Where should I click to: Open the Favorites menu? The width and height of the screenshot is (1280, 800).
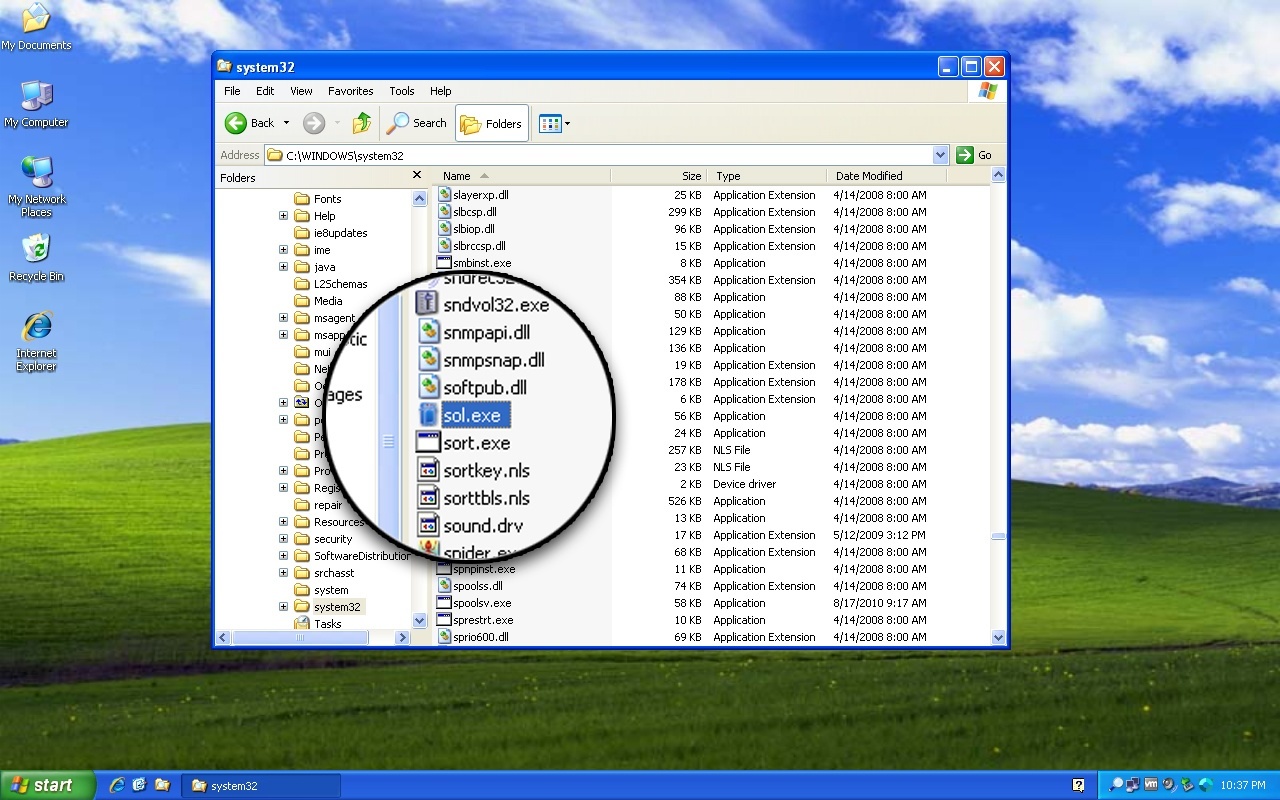point(350,91)
